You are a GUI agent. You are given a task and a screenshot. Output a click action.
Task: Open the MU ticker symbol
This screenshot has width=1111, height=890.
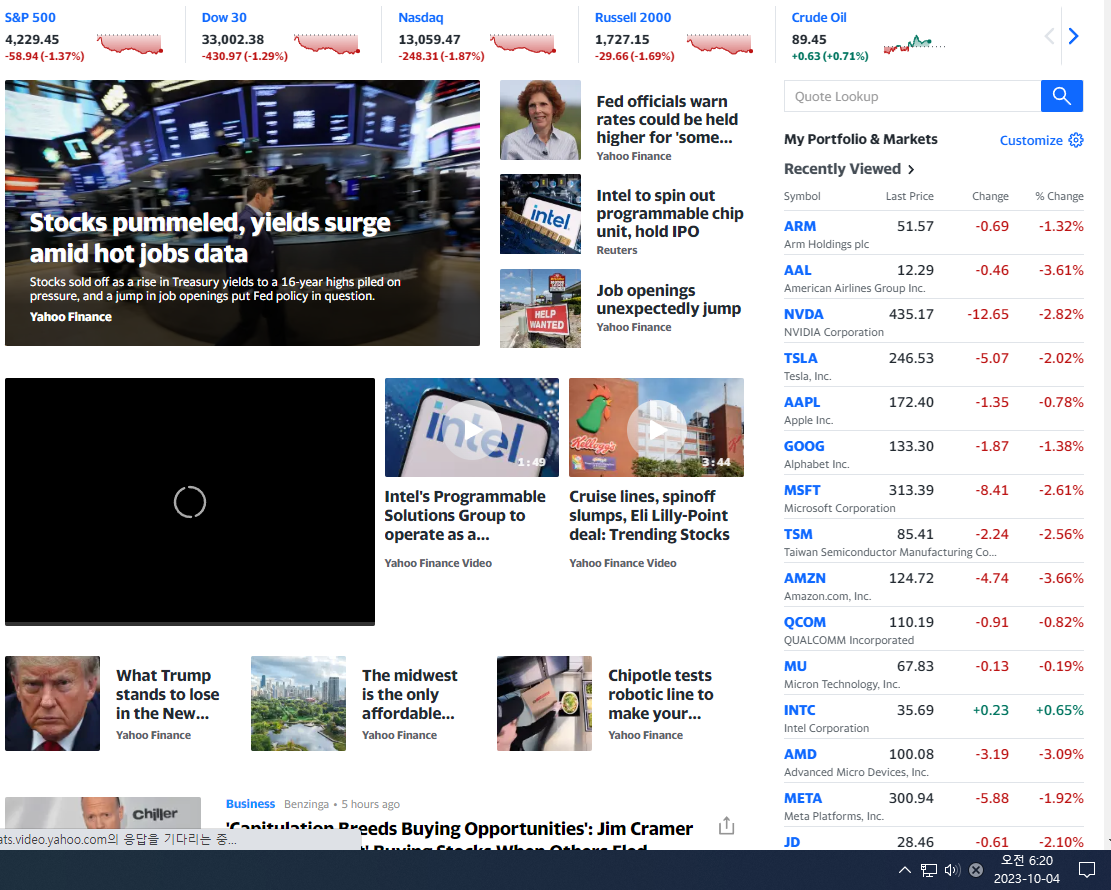click(795, 665)
